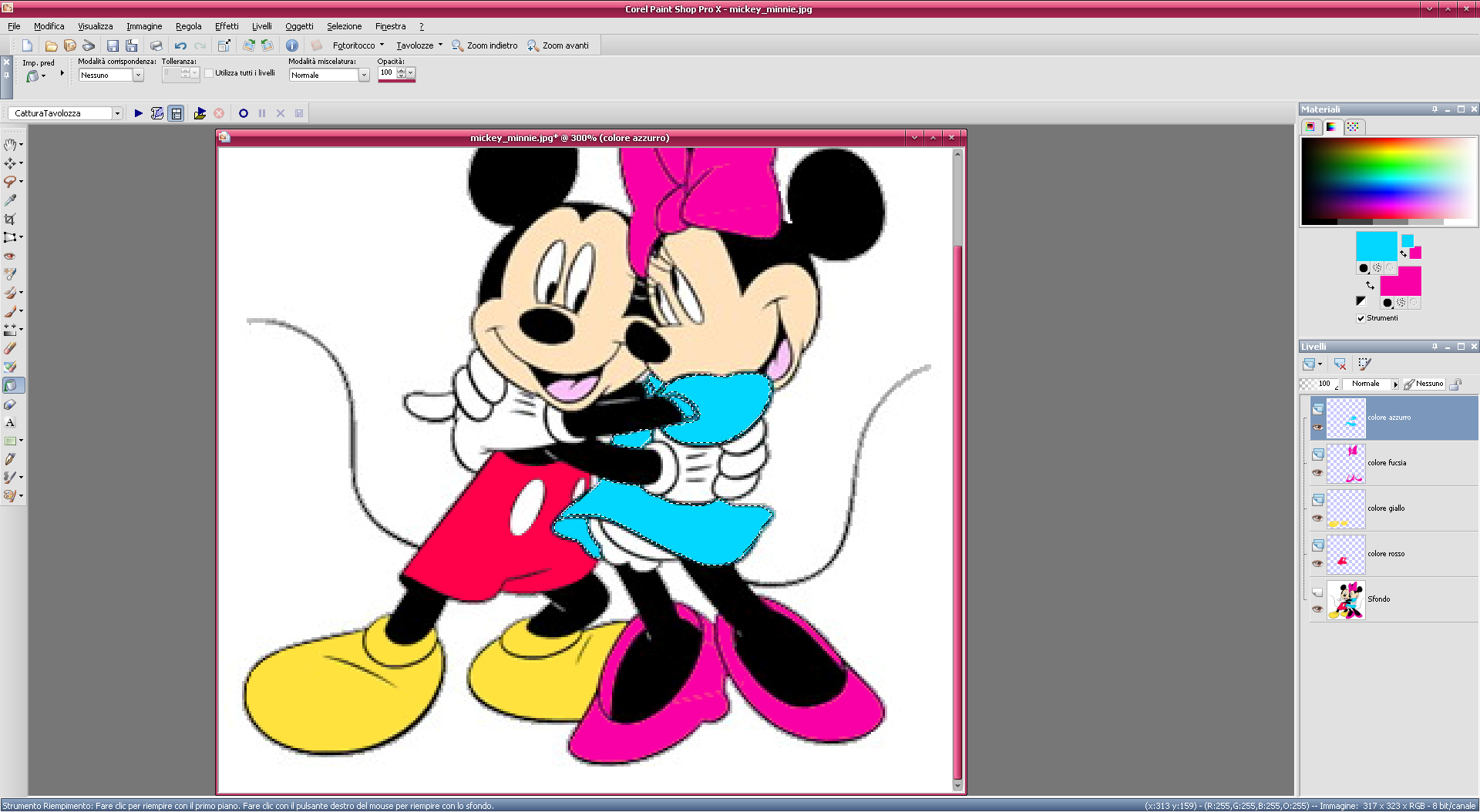Image resolution: width=1480 pixels, height=812 pixels.
Task: Click the blue info icon
Action: click(x=292, y=45)
